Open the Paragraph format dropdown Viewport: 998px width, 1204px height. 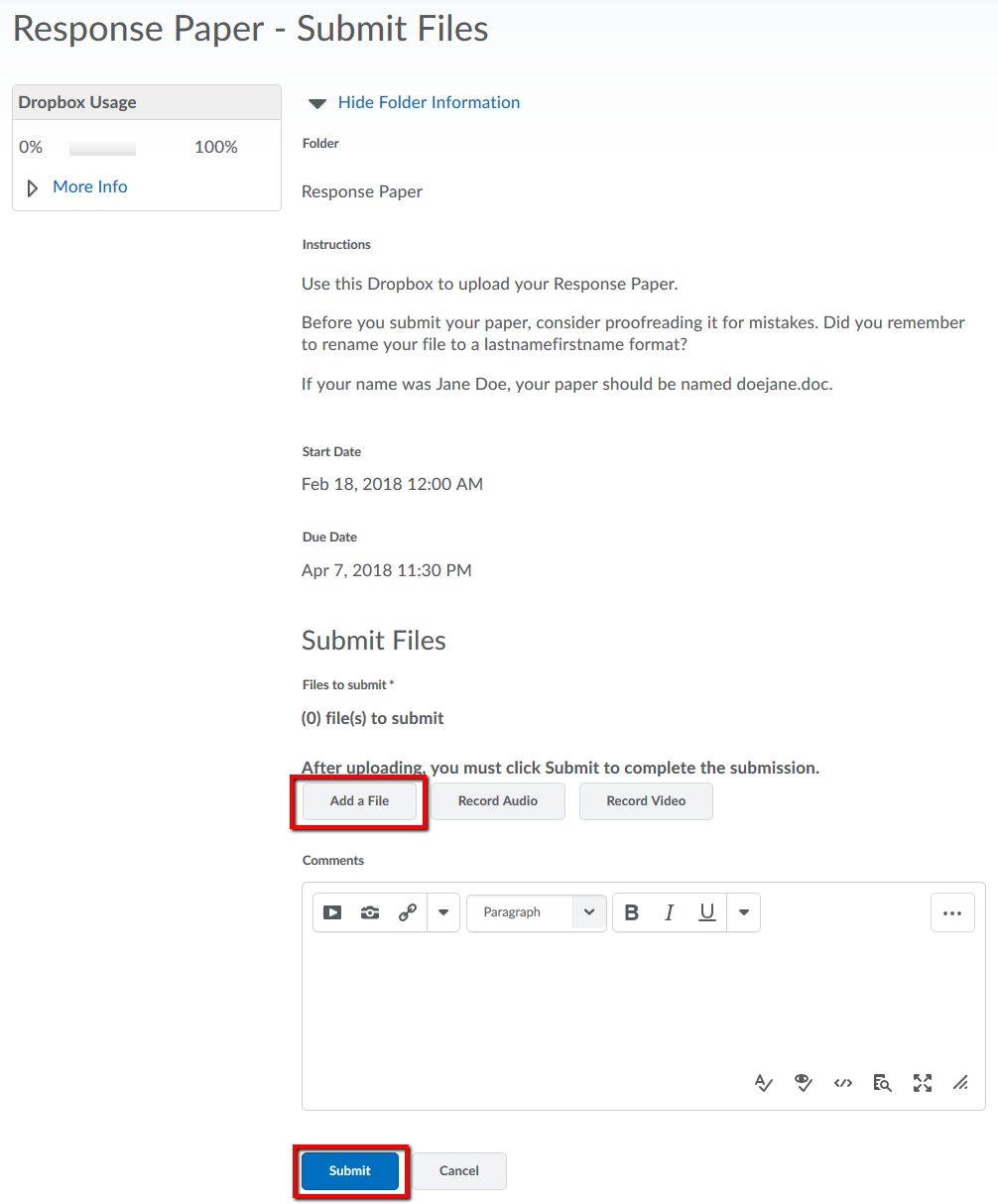pyautogui.click(x=536, y=912)
